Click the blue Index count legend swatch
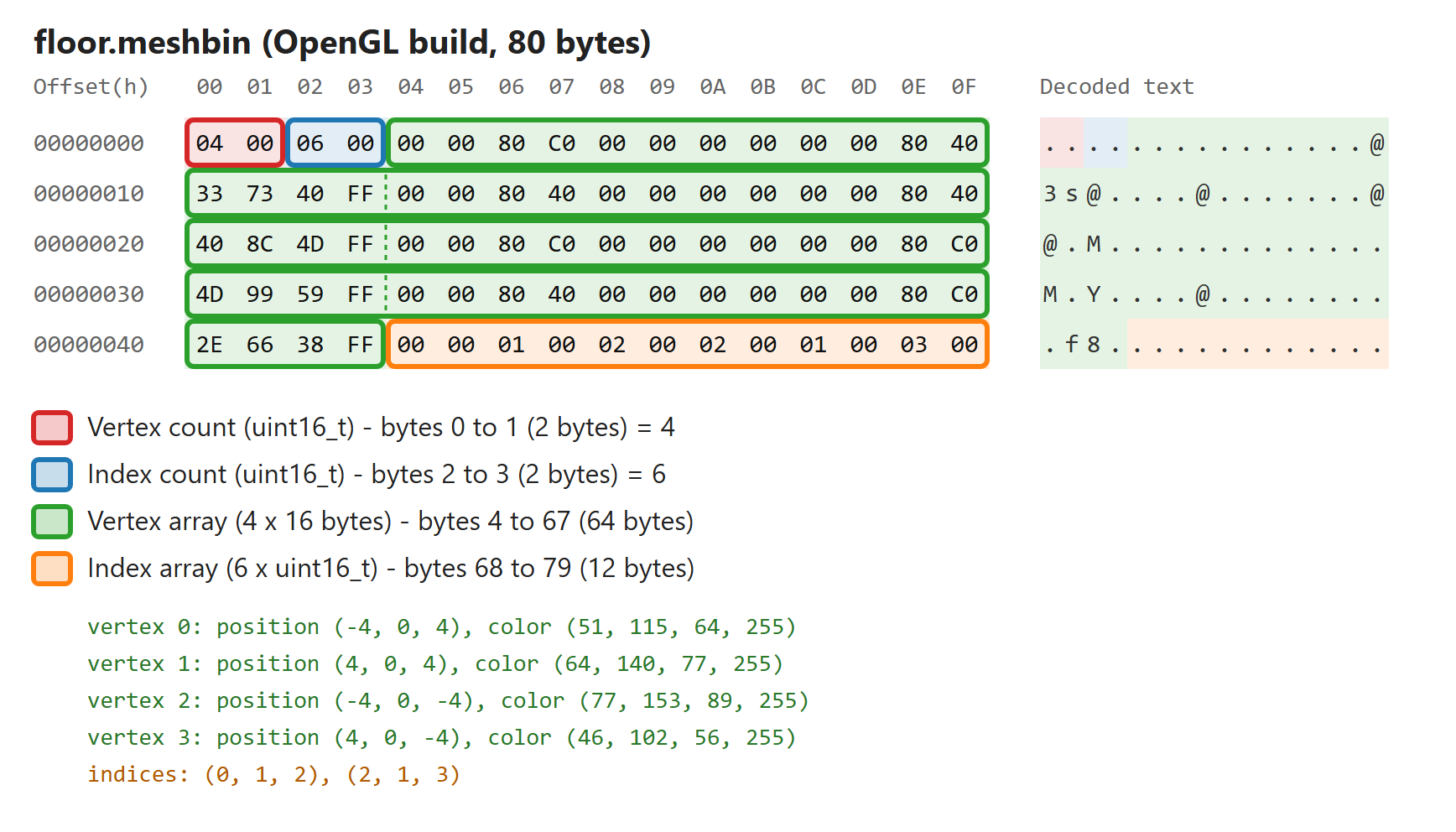Image resolution: width=1456 pixels, height=832 pixels. 52,475
